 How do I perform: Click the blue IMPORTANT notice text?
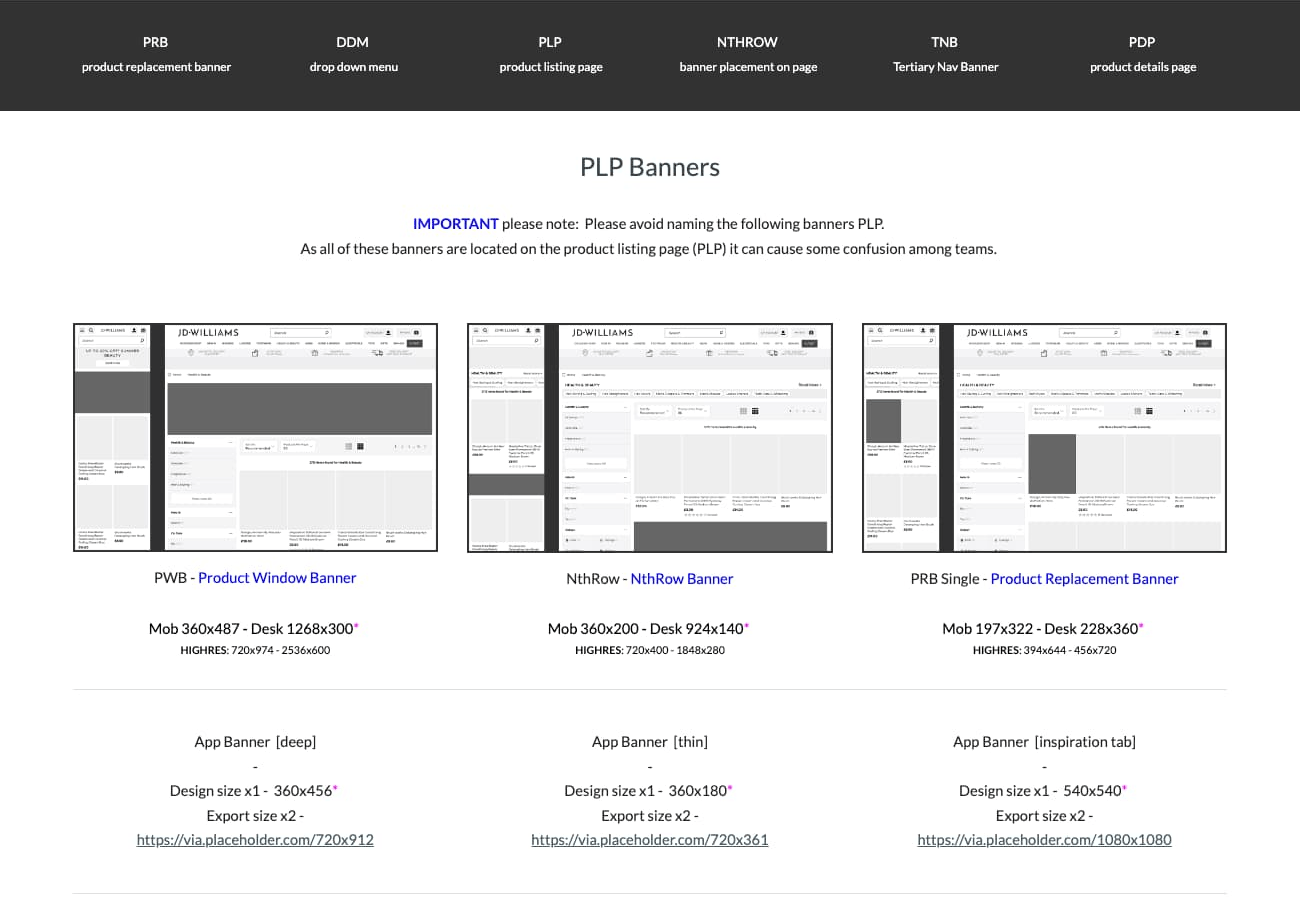point(455,224)
